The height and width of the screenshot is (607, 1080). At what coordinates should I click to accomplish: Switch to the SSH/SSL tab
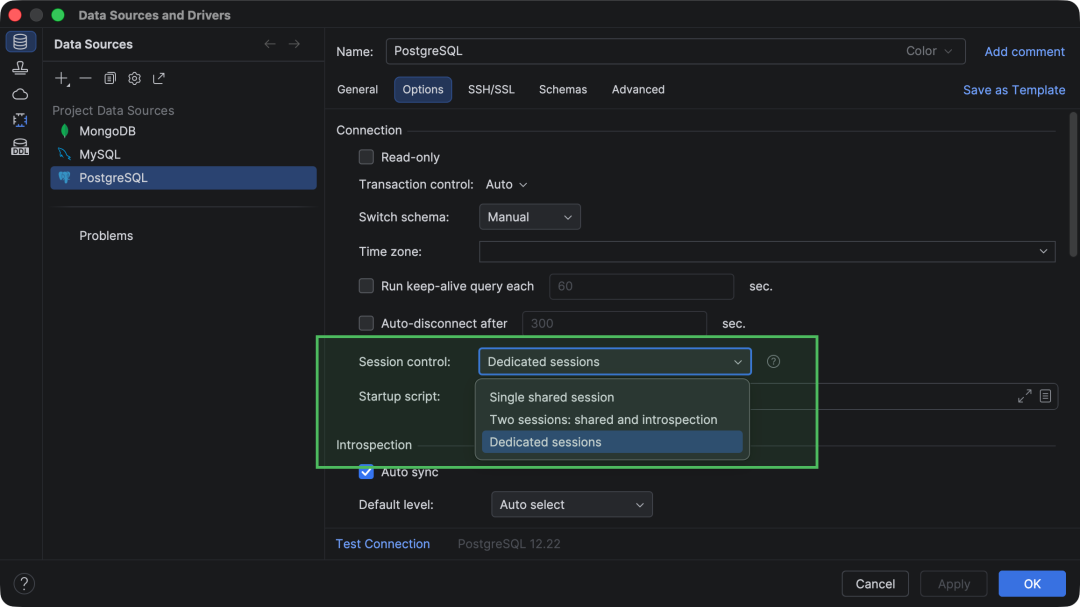[491, 90]
